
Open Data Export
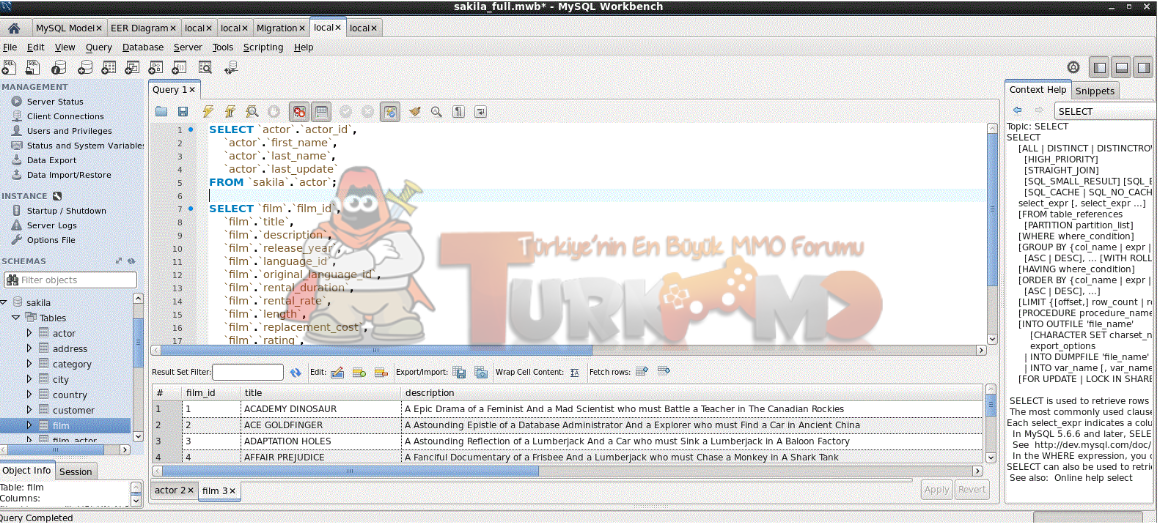pyautogui.click(x=51, y=160)
